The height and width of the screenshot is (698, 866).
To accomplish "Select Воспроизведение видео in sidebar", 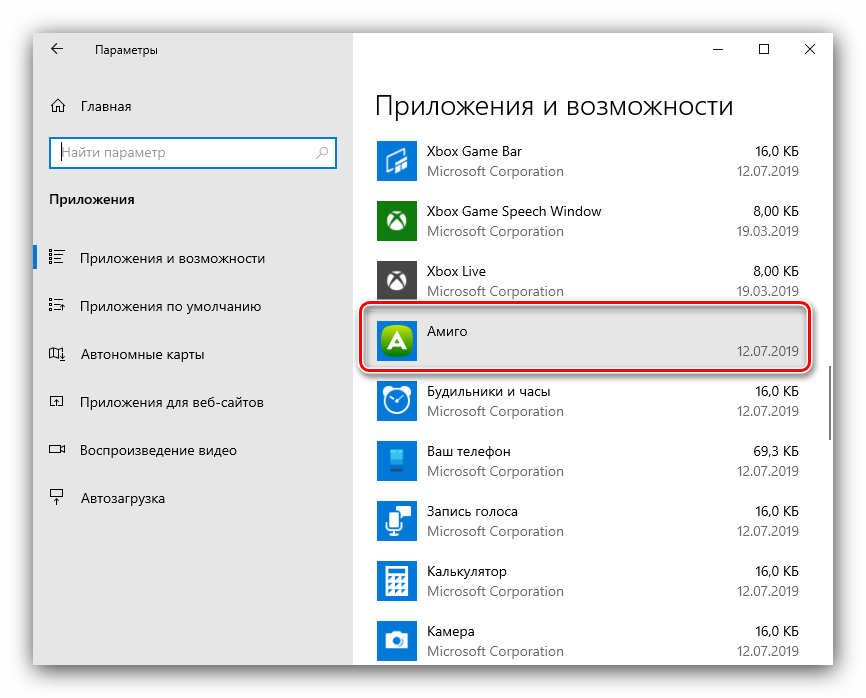I will click(x=158, y=451).
